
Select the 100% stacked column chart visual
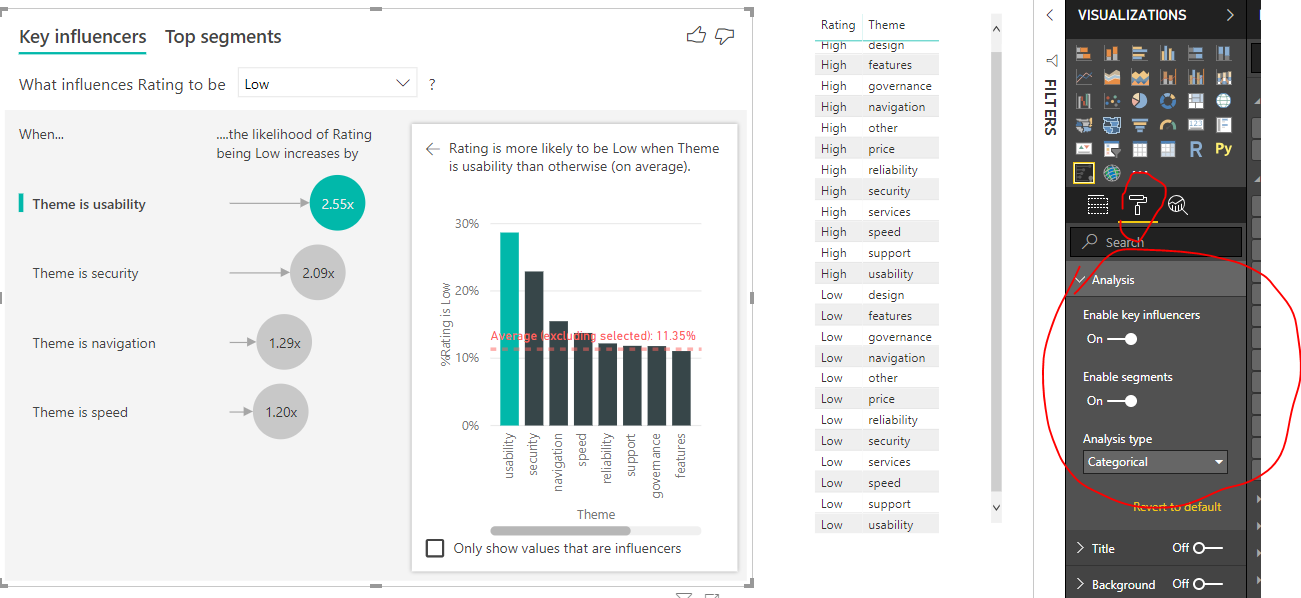pyautogui.click(x=1223, y=53)
